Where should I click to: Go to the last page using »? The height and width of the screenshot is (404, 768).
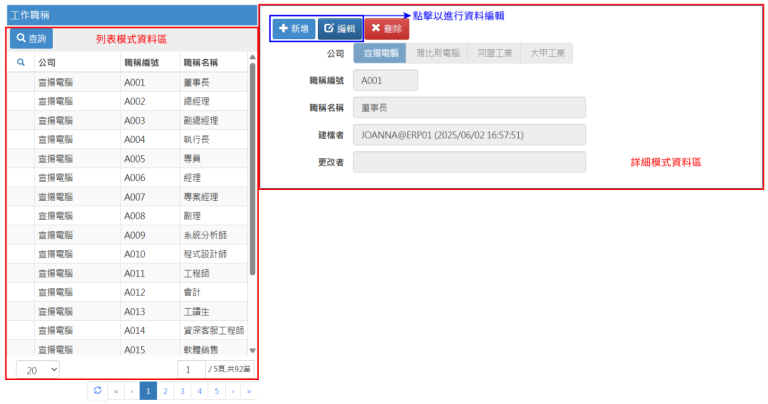tap(249, 391)
